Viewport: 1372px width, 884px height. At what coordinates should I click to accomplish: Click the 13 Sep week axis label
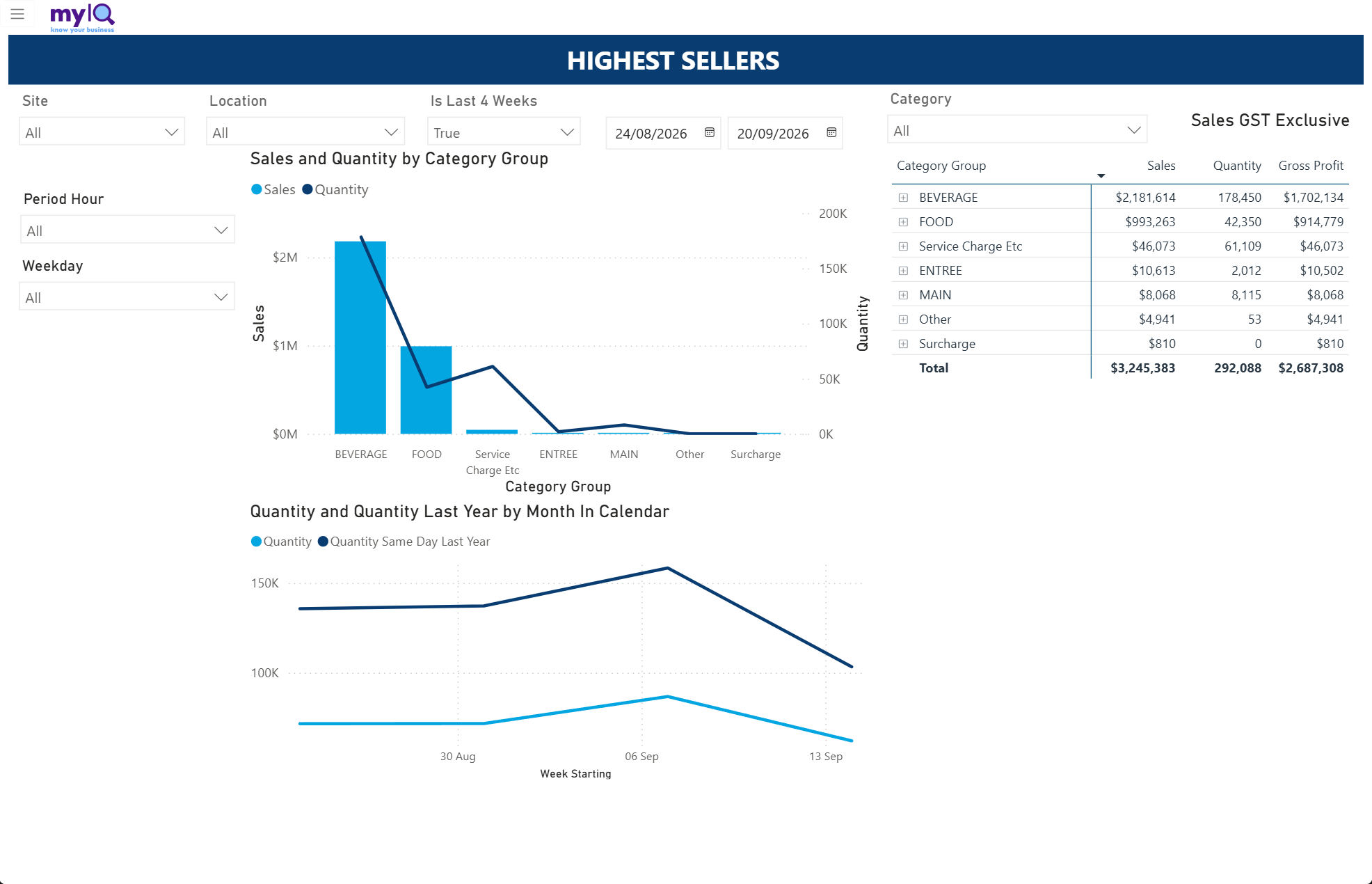click(826, 757)
